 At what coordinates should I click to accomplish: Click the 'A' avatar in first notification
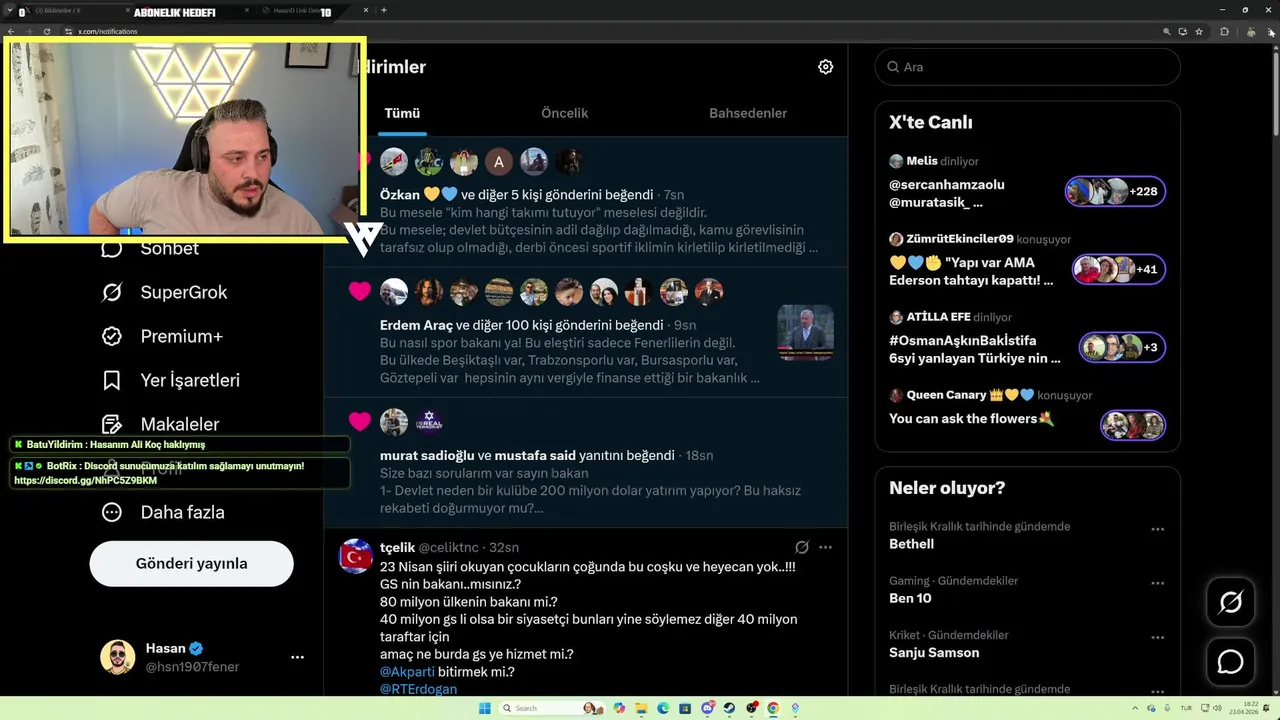pyautogui.click(x=499, y=162)
